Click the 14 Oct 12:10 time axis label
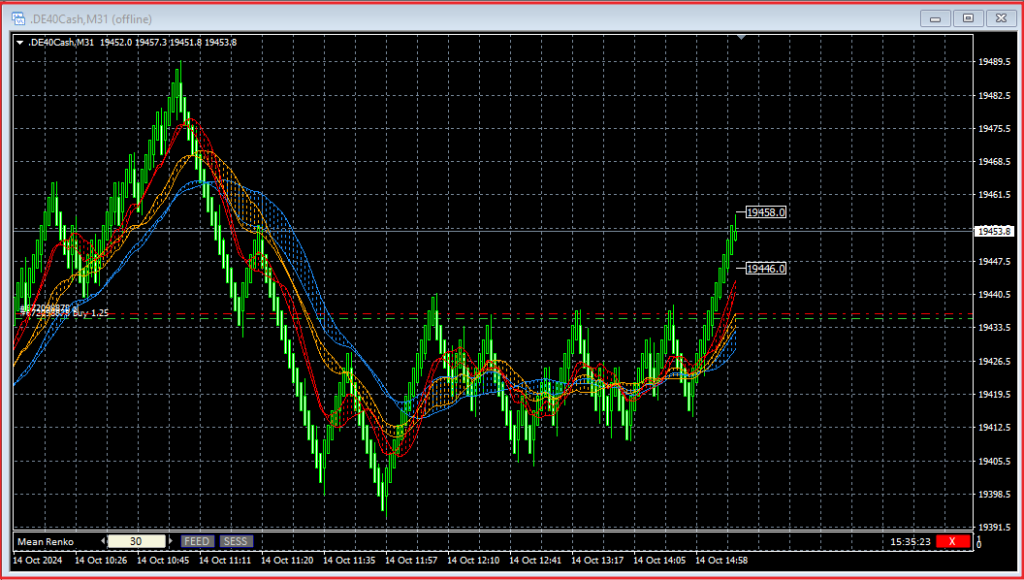The height and width of the screenshot is (580, 1024). click(x=474, y=561)
